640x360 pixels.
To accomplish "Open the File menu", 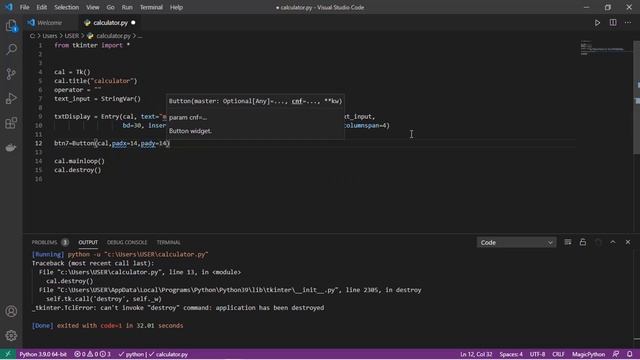I will click(x=24, y=7).
